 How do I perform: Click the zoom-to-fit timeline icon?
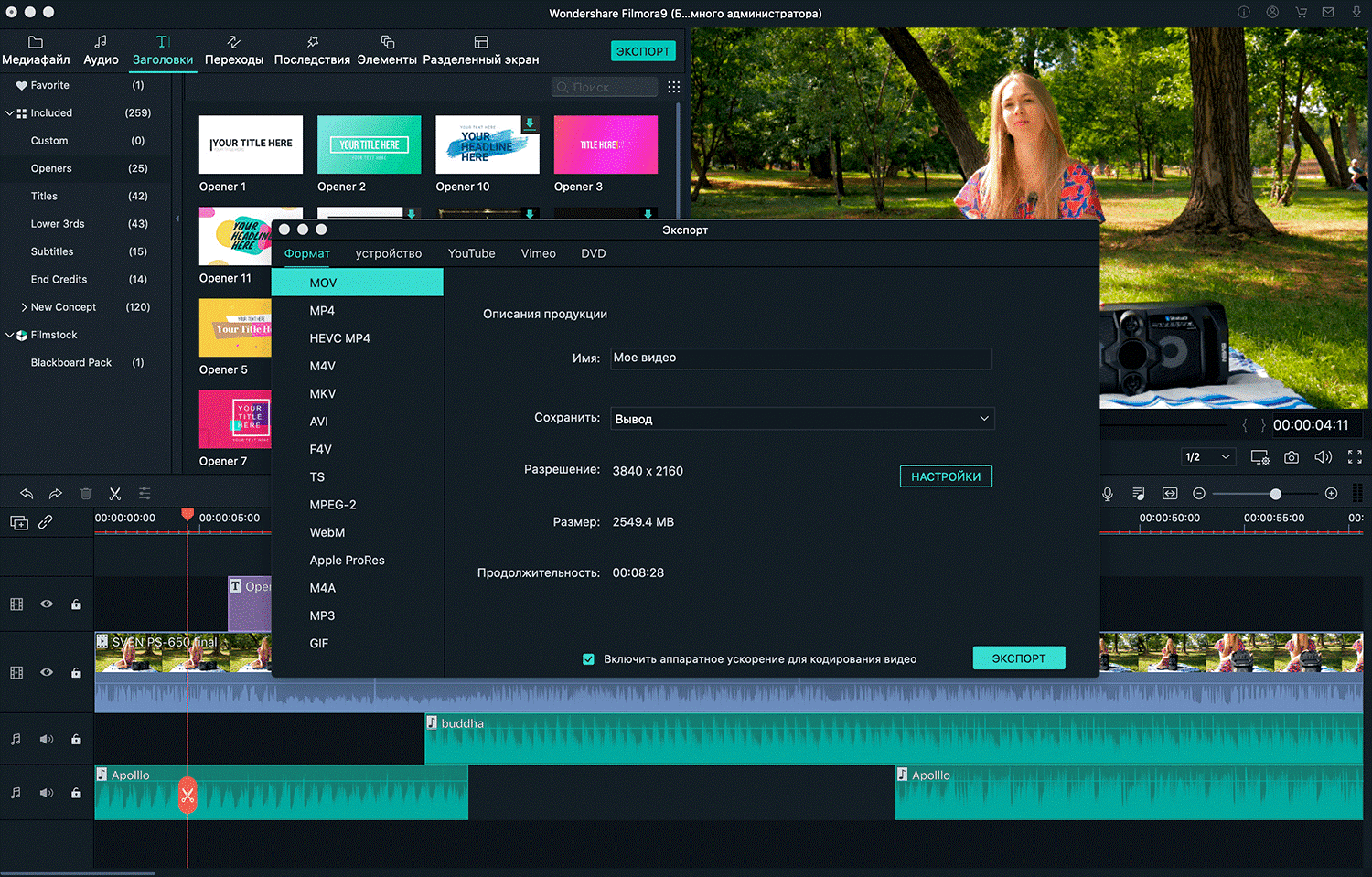coord(1170,494)
